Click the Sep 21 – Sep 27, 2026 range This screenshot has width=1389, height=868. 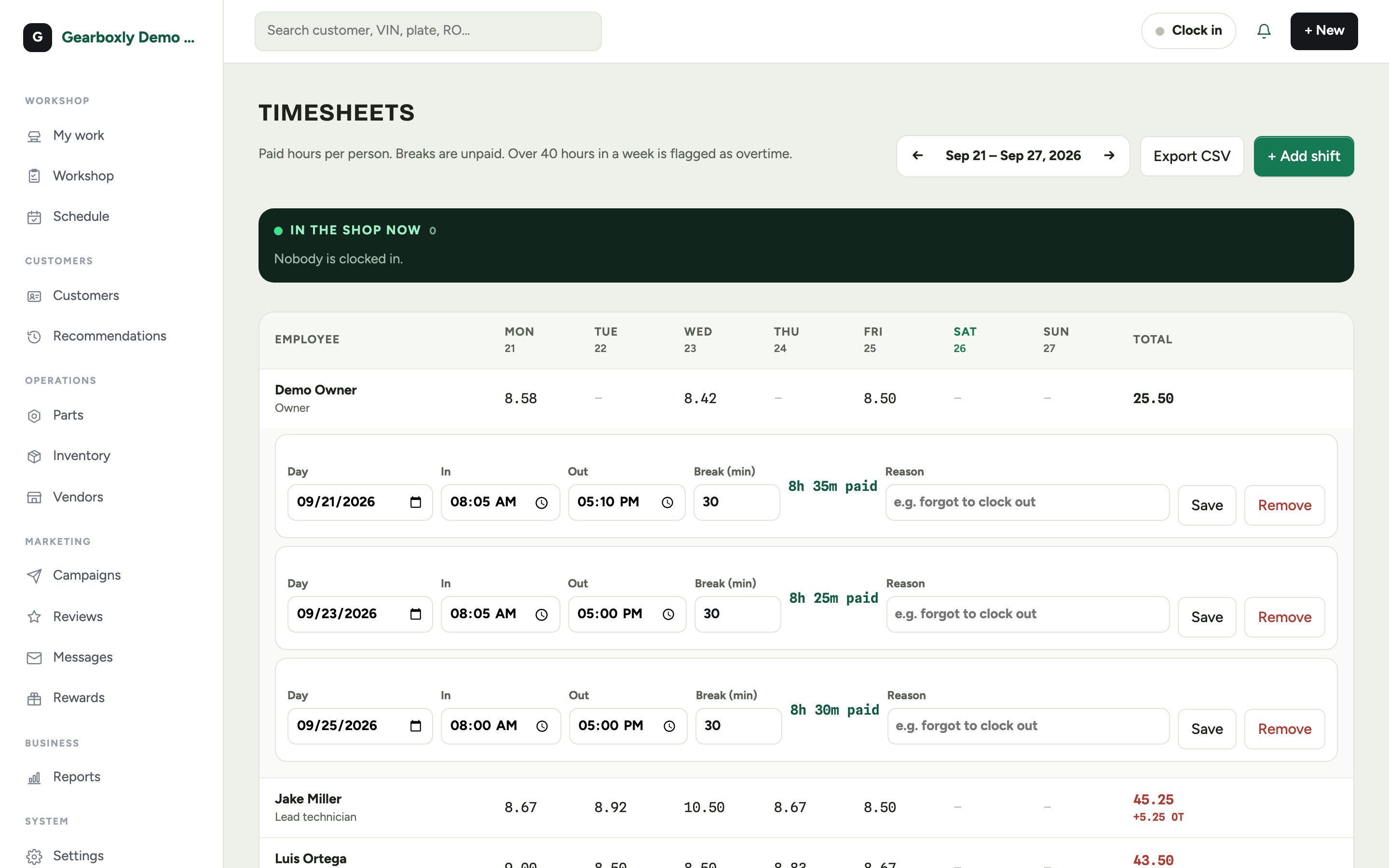1013,156
